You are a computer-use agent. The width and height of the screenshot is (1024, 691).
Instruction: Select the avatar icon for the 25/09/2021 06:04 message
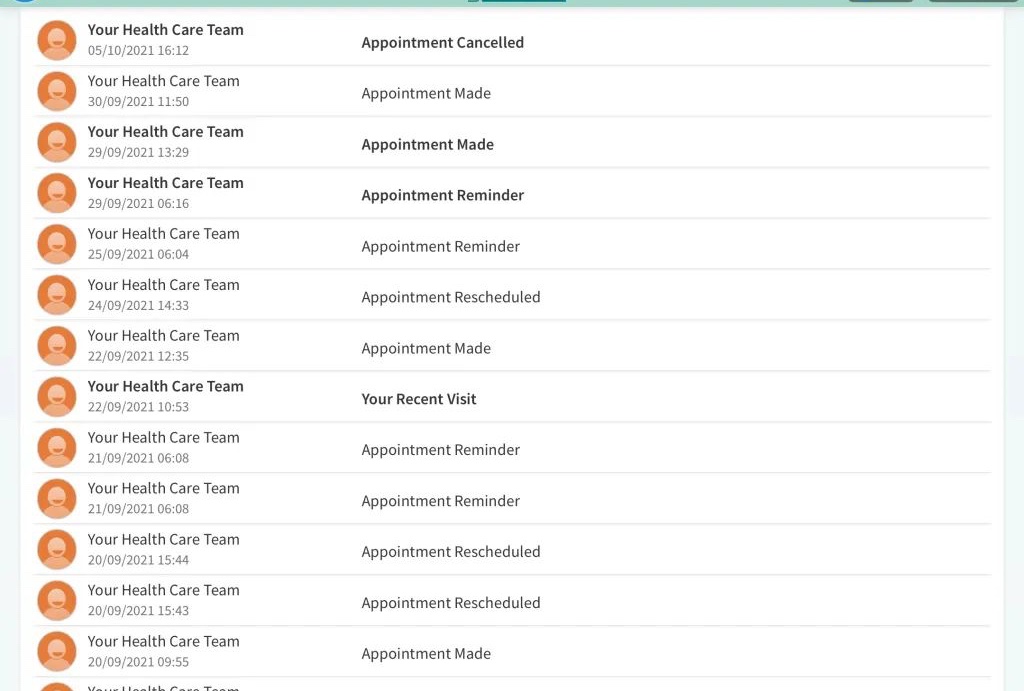(57, 244)
